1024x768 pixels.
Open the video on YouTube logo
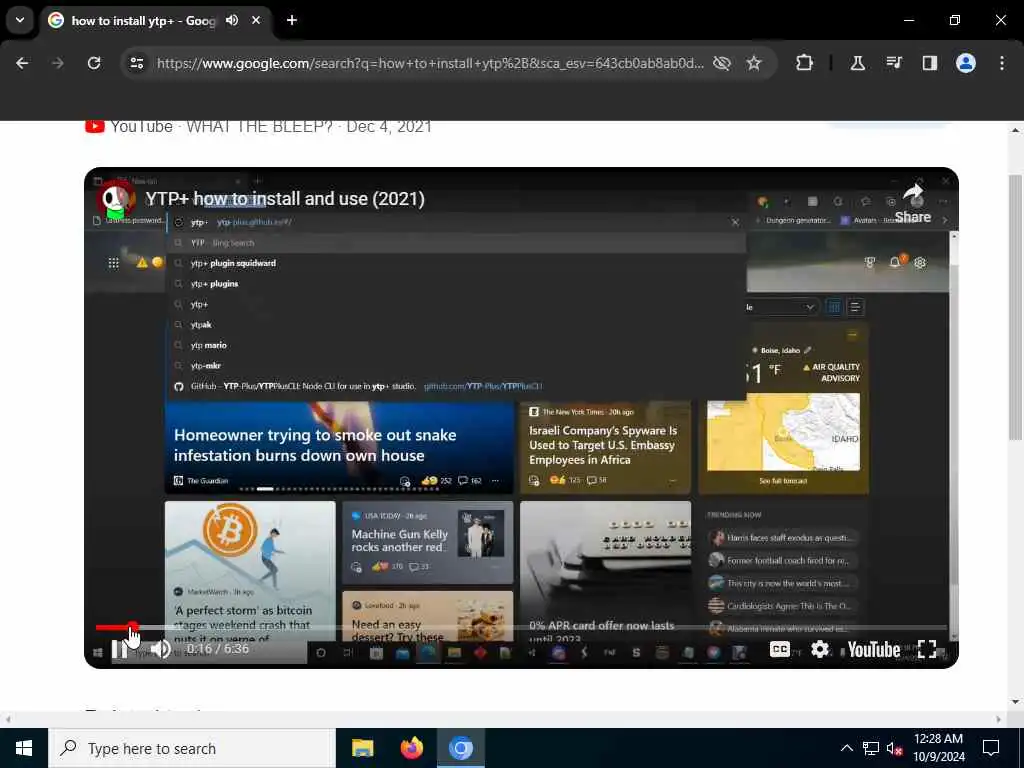(x=874, y=649)
